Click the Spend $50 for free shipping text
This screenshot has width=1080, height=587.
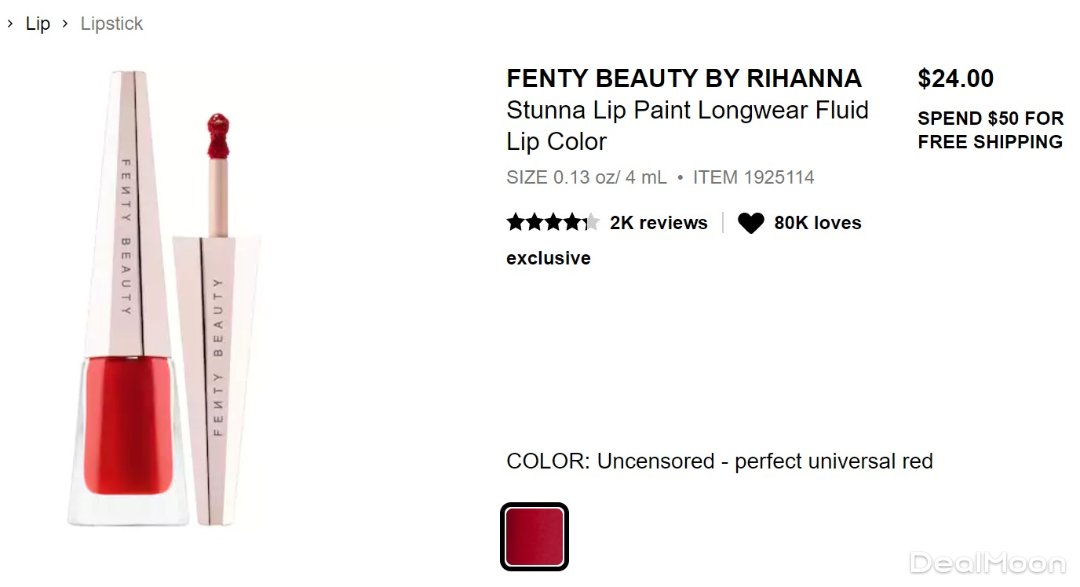click(x=990, y=130)
